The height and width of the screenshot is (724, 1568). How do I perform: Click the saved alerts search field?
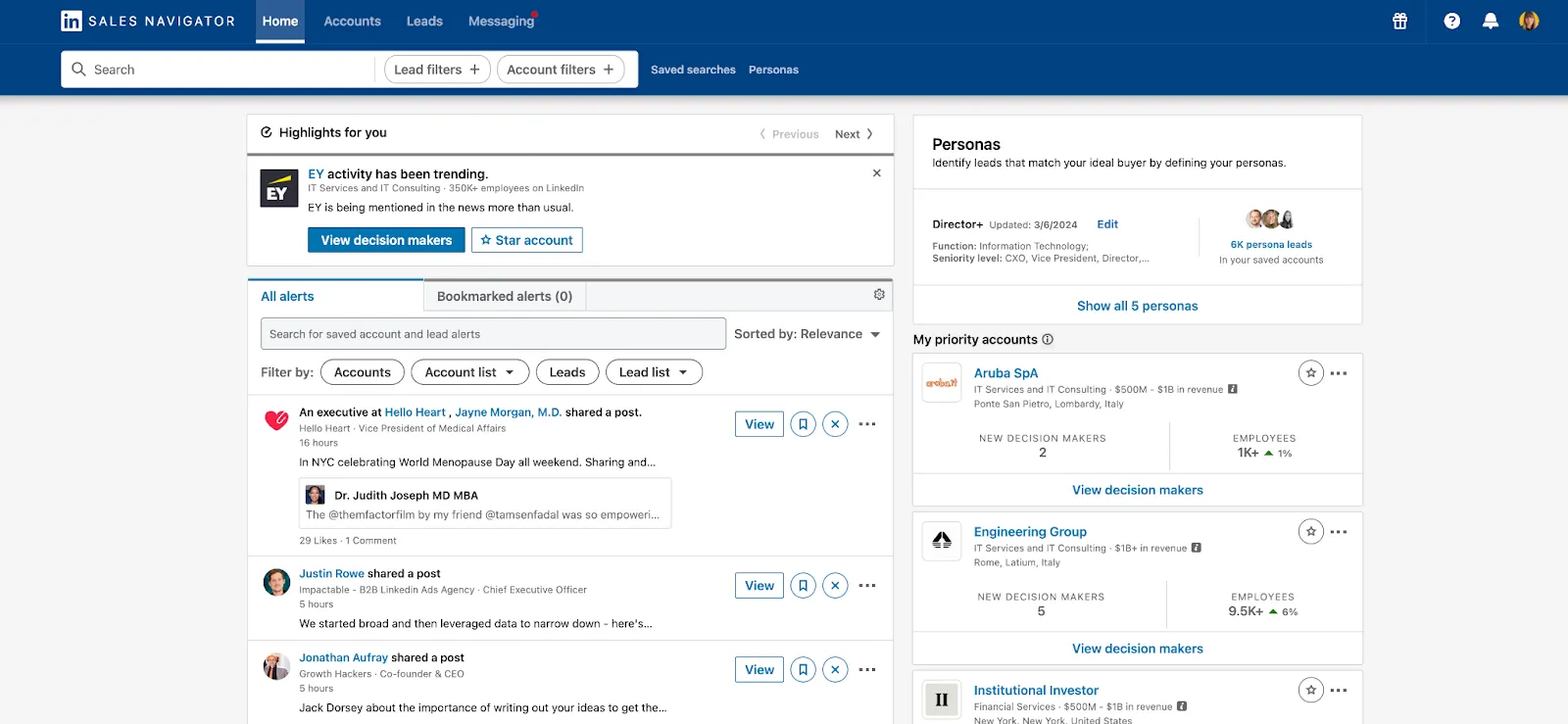[x=493, y=334]
